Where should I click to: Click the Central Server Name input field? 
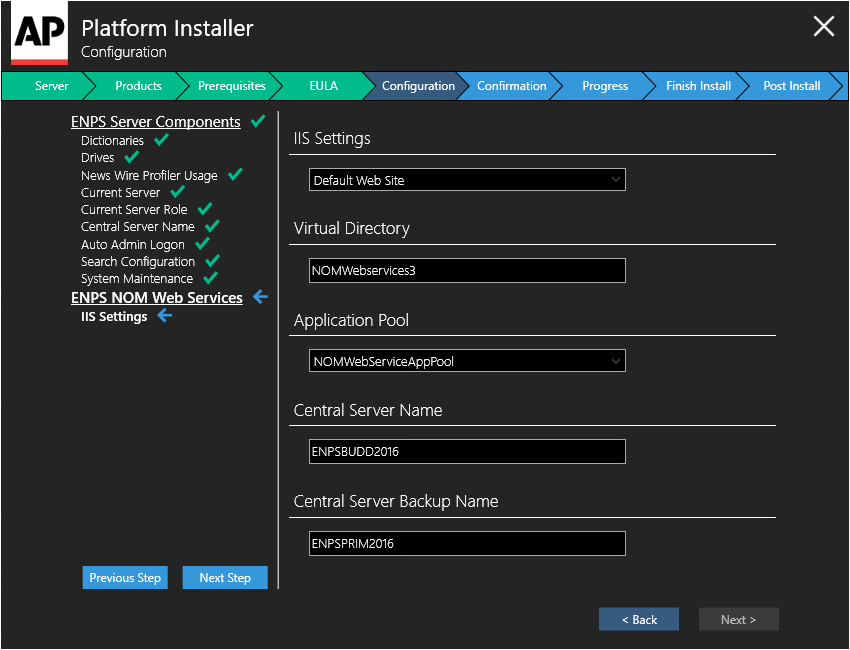(x=467, y=452)
